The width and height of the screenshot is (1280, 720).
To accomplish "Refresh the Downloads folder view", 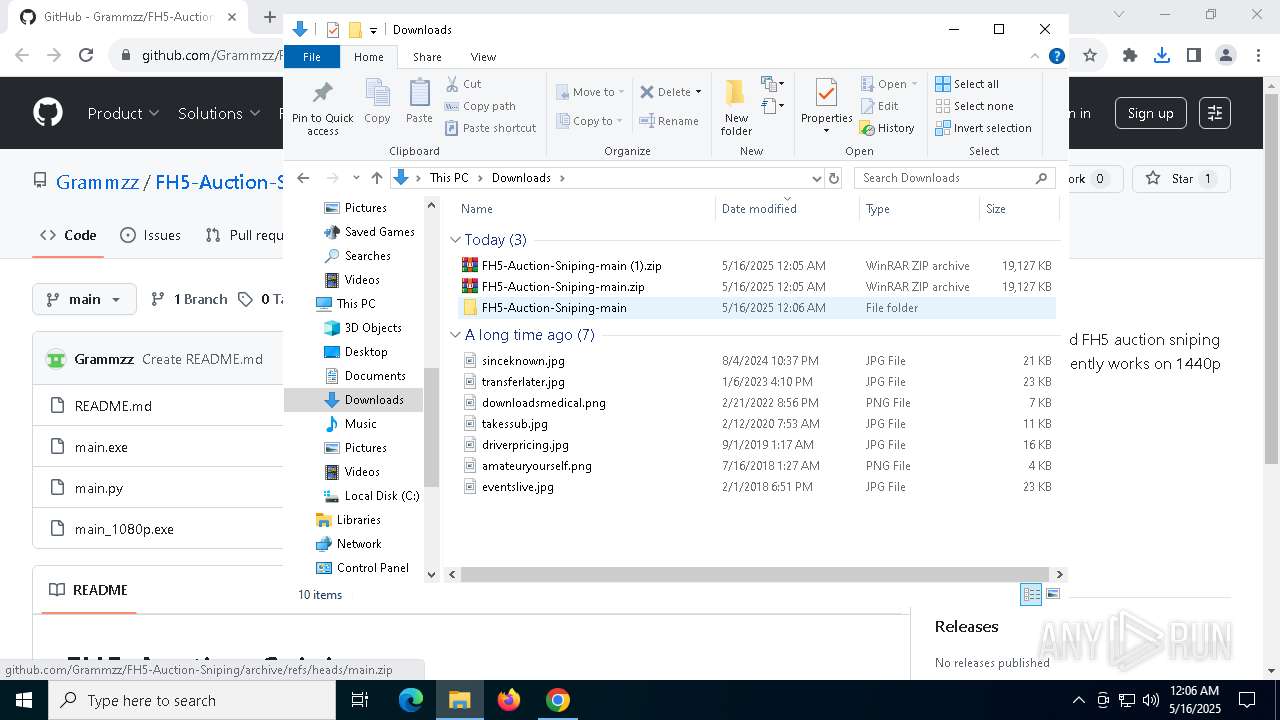I will pyautogui.click(x=834, y=178).
